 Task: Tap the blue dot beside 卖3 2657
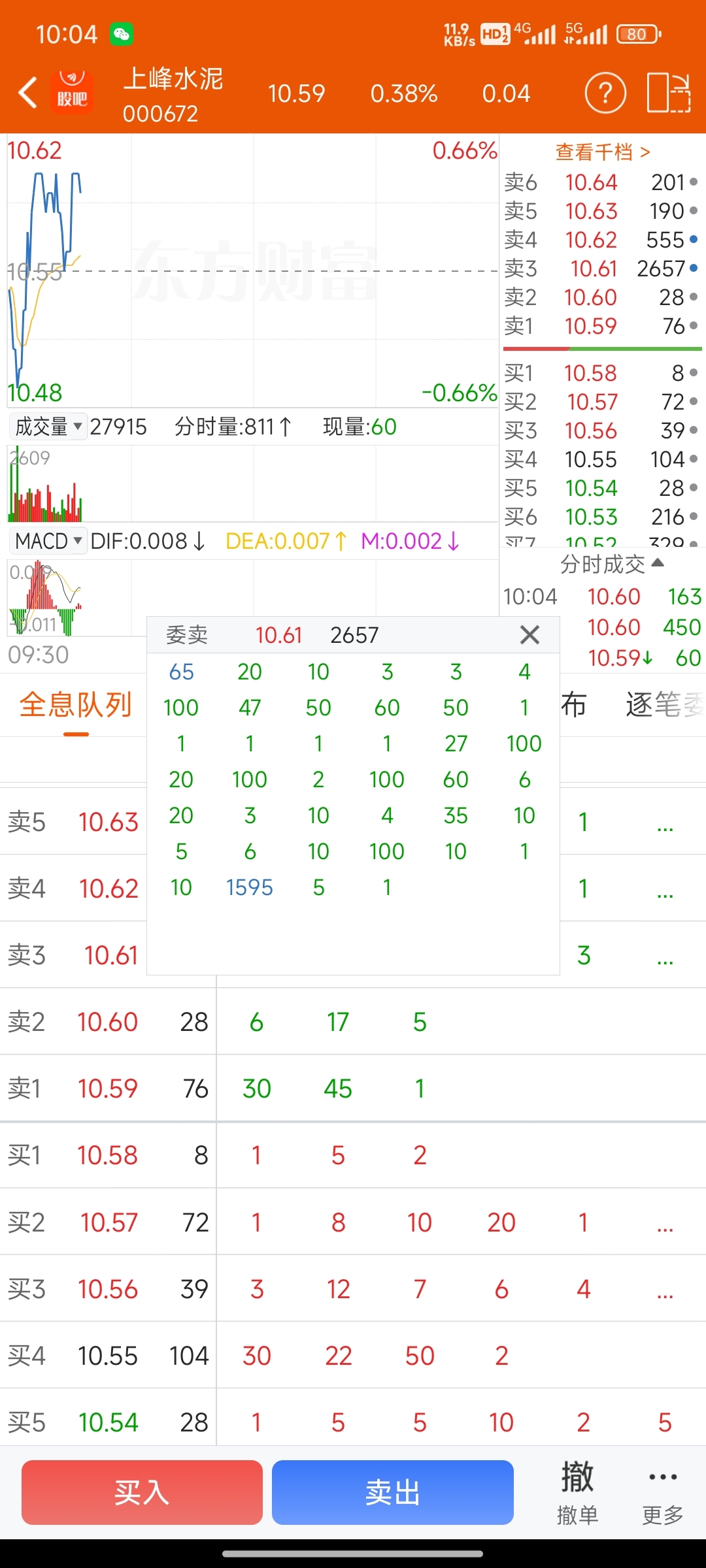coord(694,269)
